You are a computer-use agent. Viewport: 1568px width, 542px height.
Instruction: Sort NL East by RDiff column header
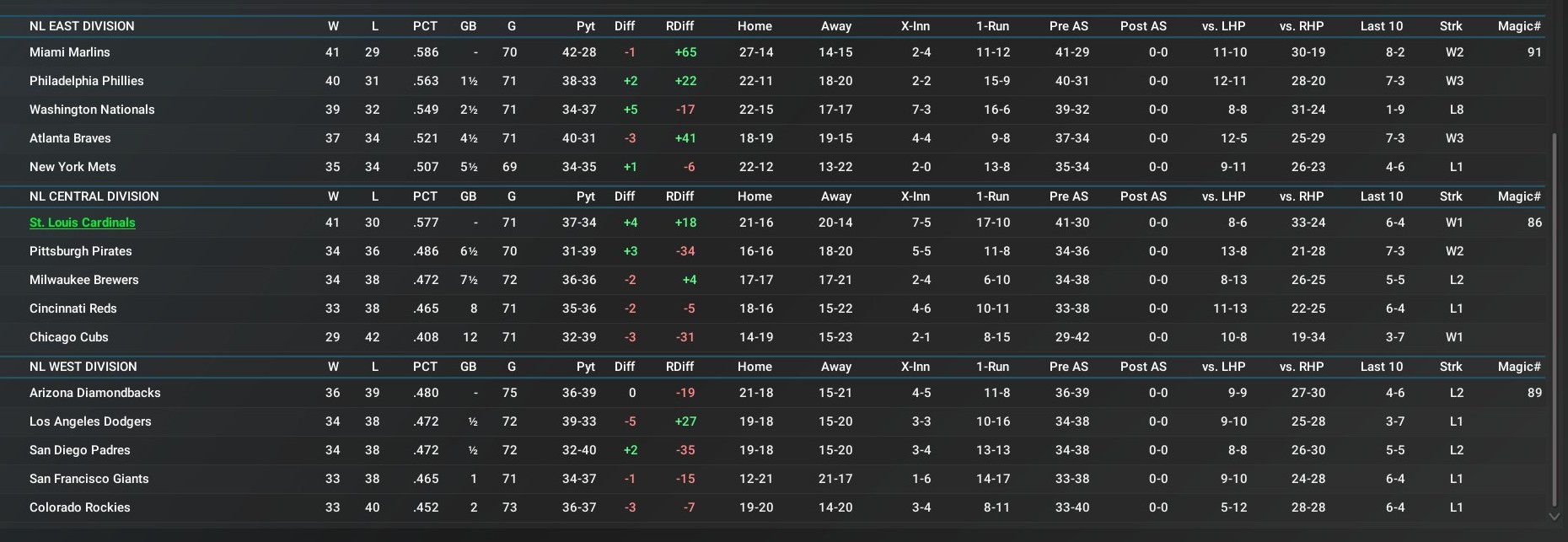tap(679, 26)
